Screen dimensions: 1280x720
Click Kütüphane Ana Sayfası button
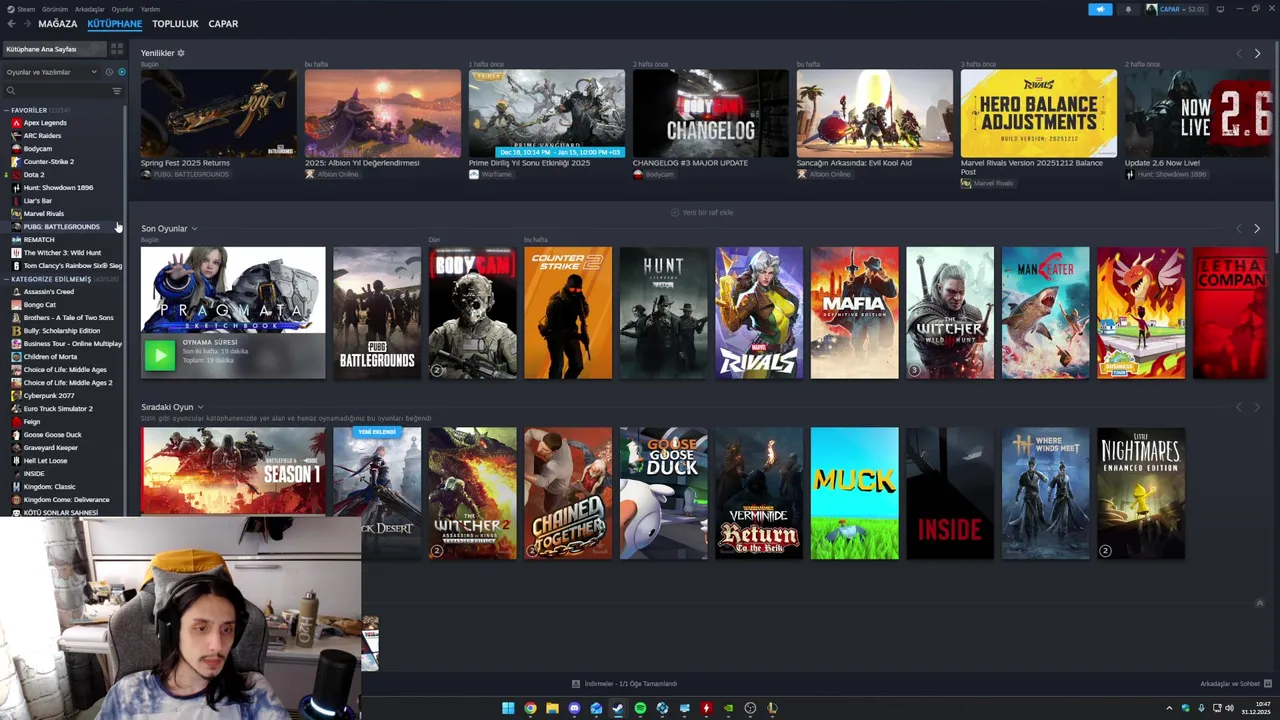coord(54,49)
